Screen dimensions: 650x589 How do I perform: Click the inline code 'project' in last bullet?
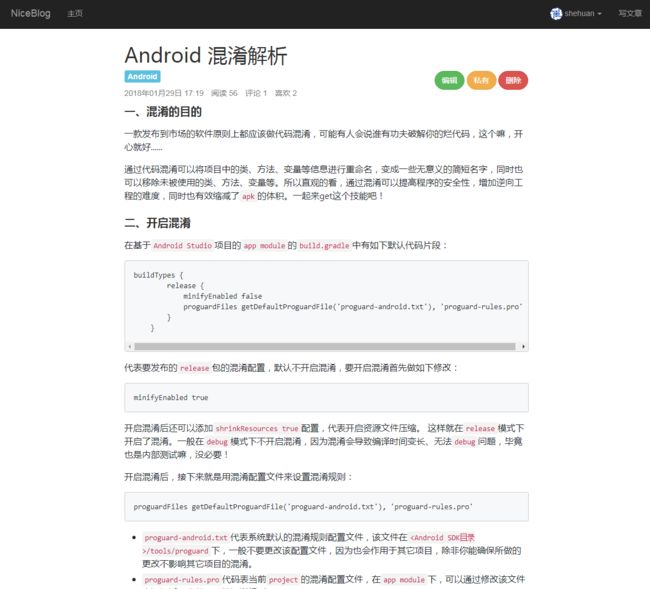[283, 580]
